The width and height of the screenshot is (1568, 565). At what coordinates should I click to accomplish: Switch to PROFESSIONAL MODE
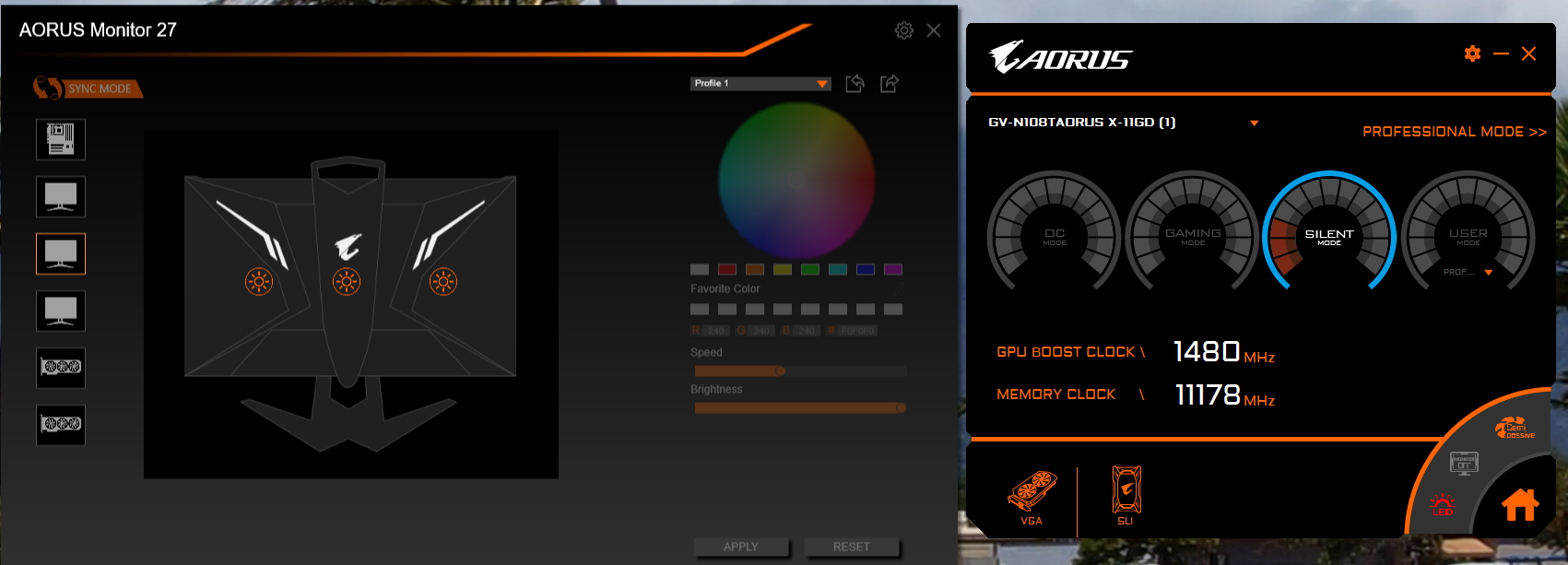pos(1455,132)
